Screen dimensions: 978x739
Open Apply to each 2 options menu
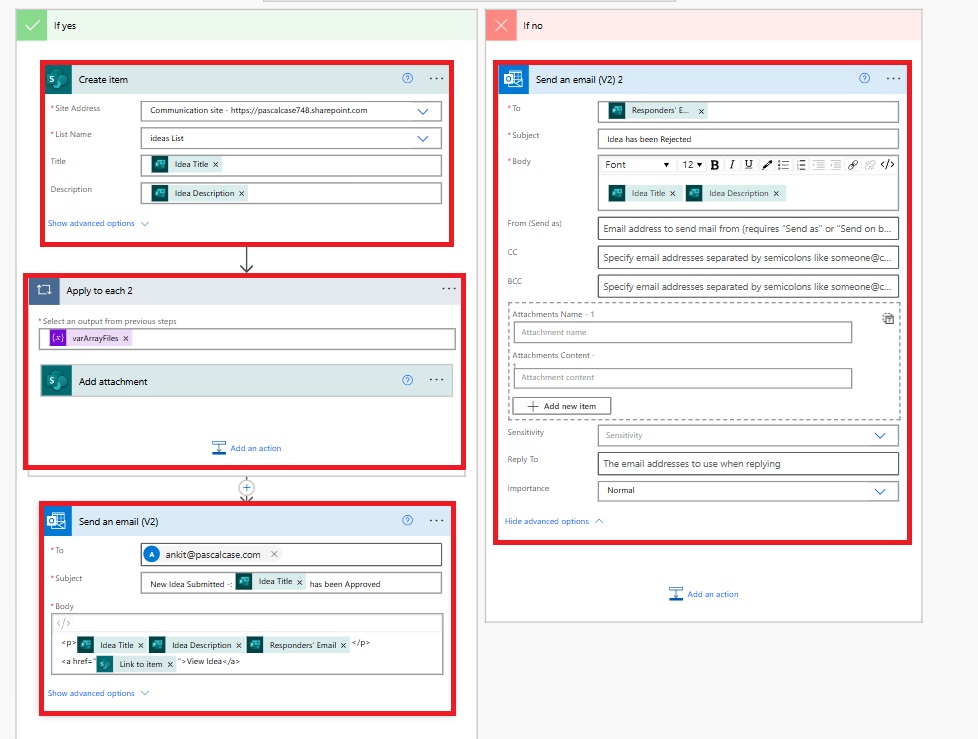pyautogui.click(x=449, y=290)
